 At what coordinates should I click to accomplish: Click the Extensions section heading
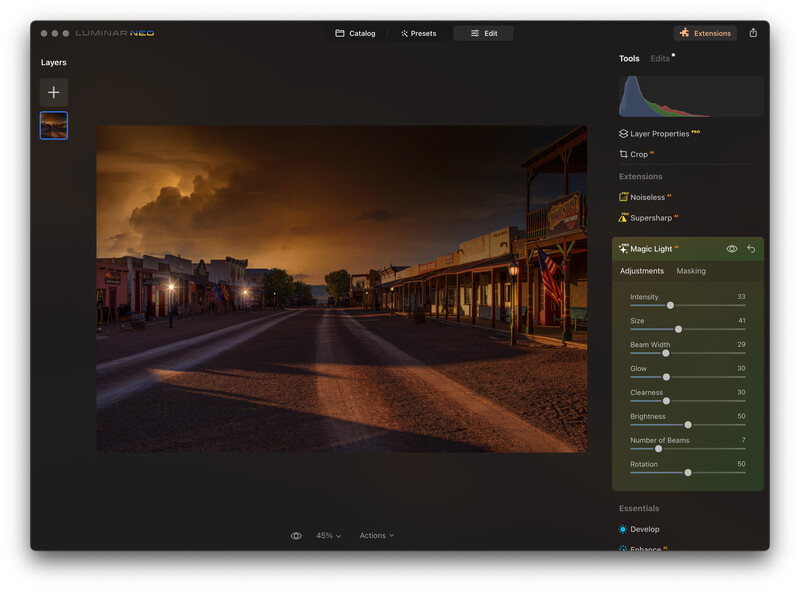pyautogui.click(x=640, y=177)
